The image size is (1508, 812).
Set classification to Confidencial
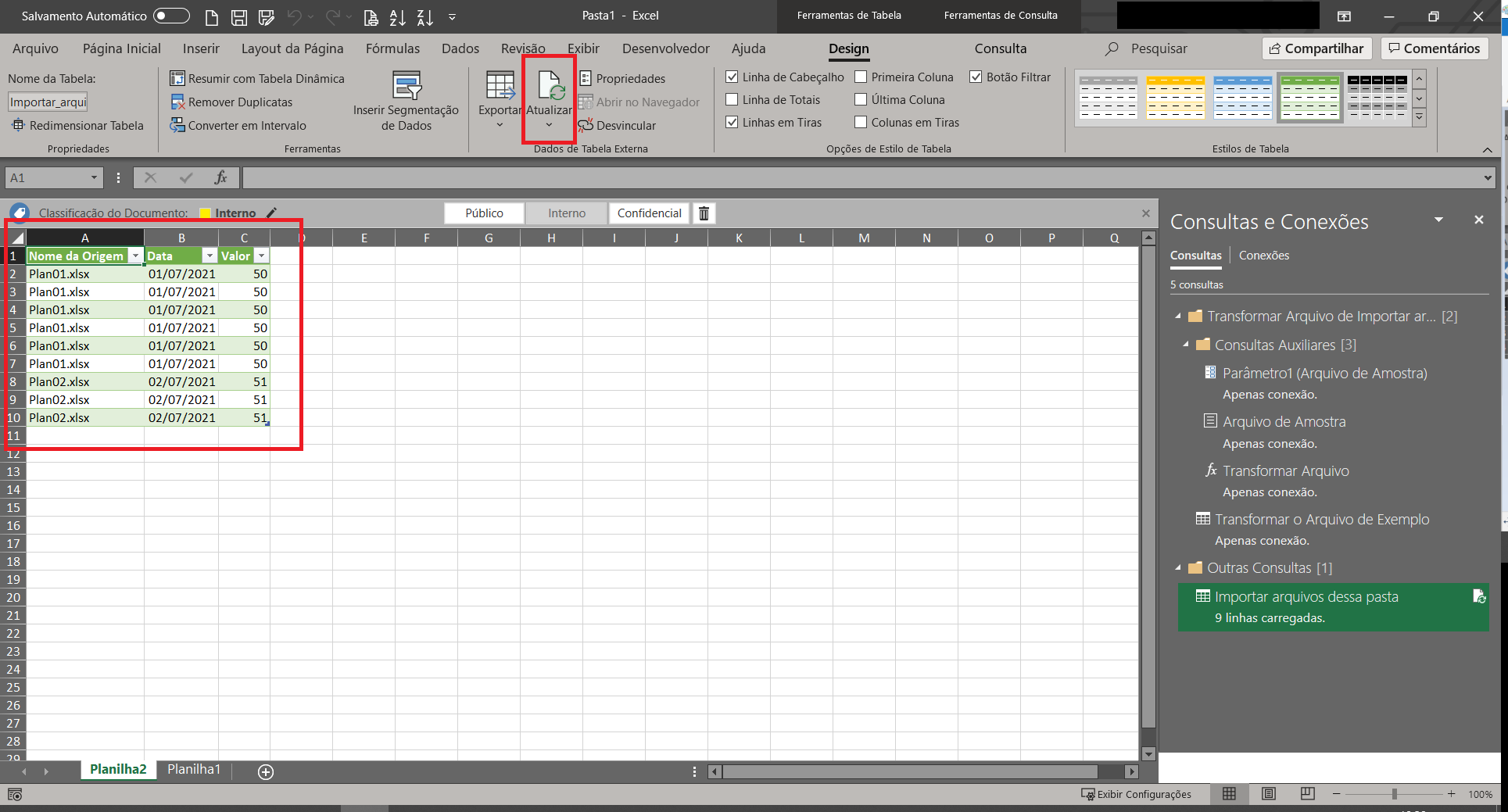(649, 213)
